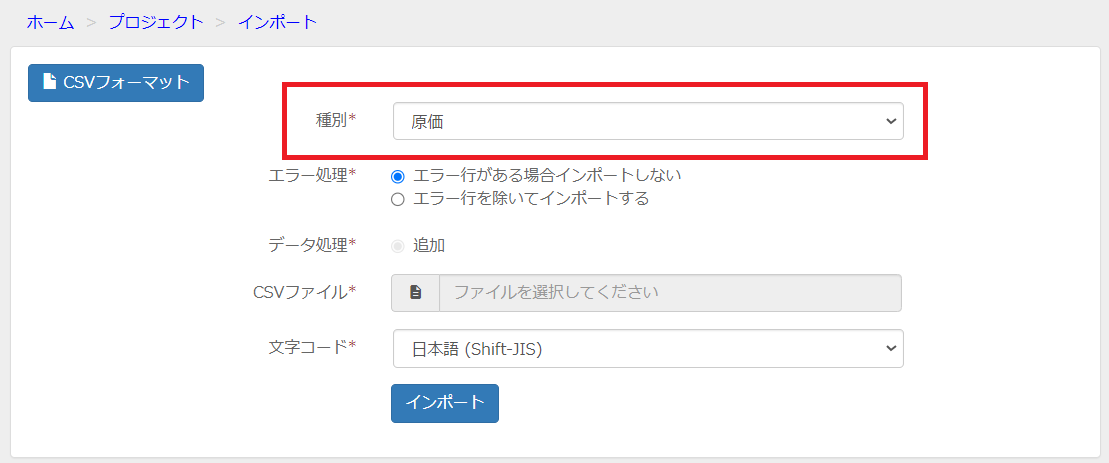Click the blue インポート submit button
Viewport: 1109px width, 463px height.
(x=445, y=403)
